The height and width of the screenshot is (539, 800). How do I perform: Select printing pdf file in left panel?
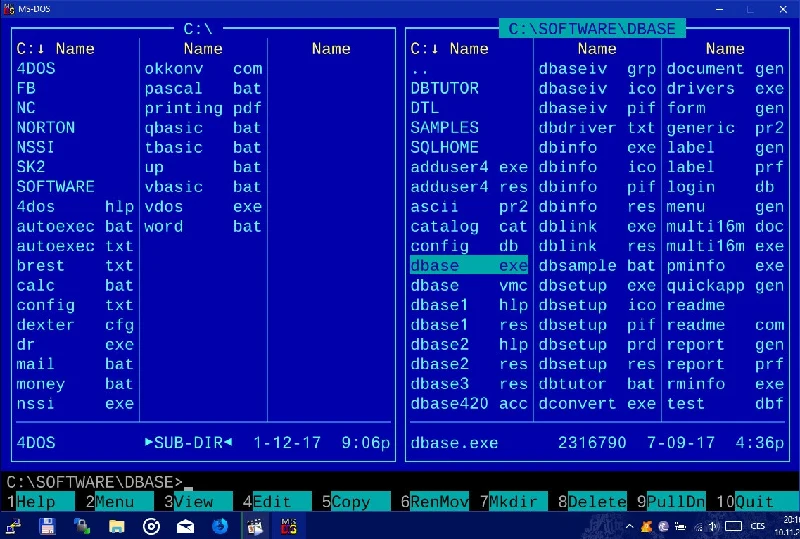tap(203, 108)
